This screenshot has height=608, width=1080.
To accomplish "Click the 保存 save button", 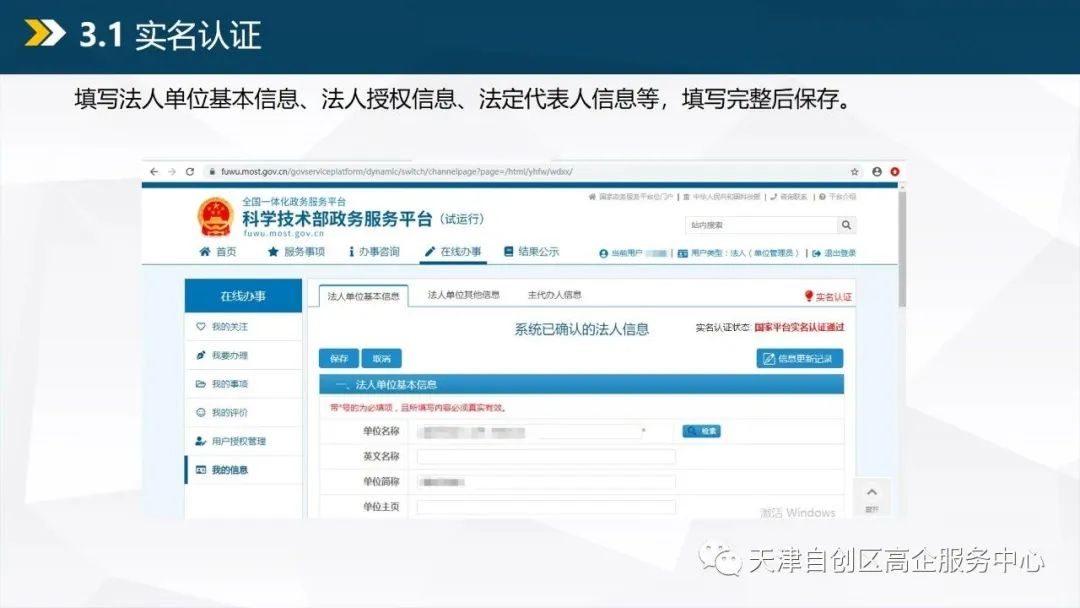I will (x=339, y=359).
